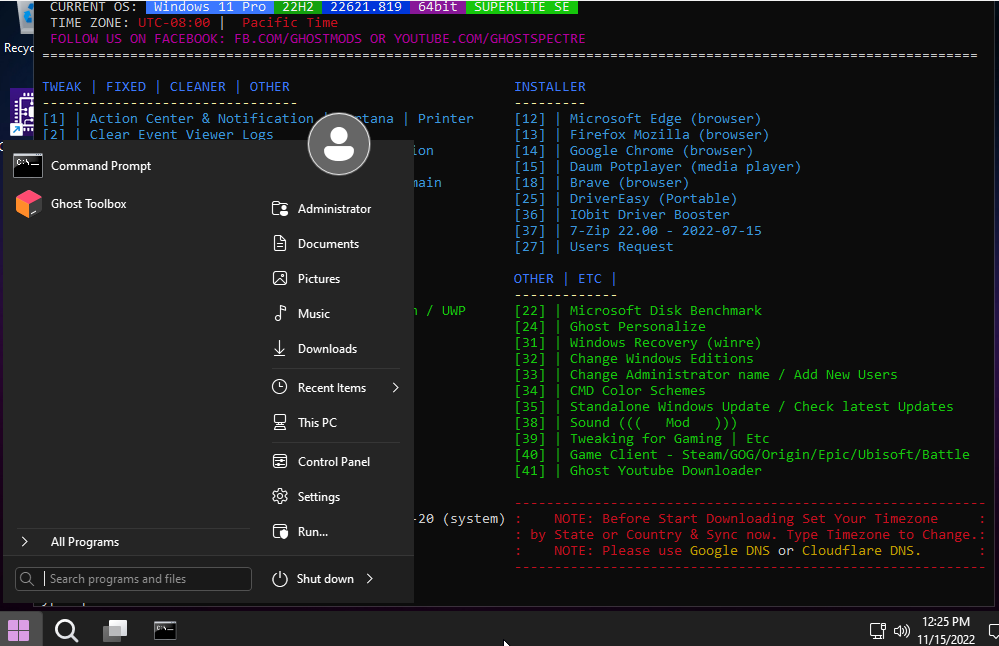
Task: Open Control Panel from Start menu
Action: [x=333, y=462]
